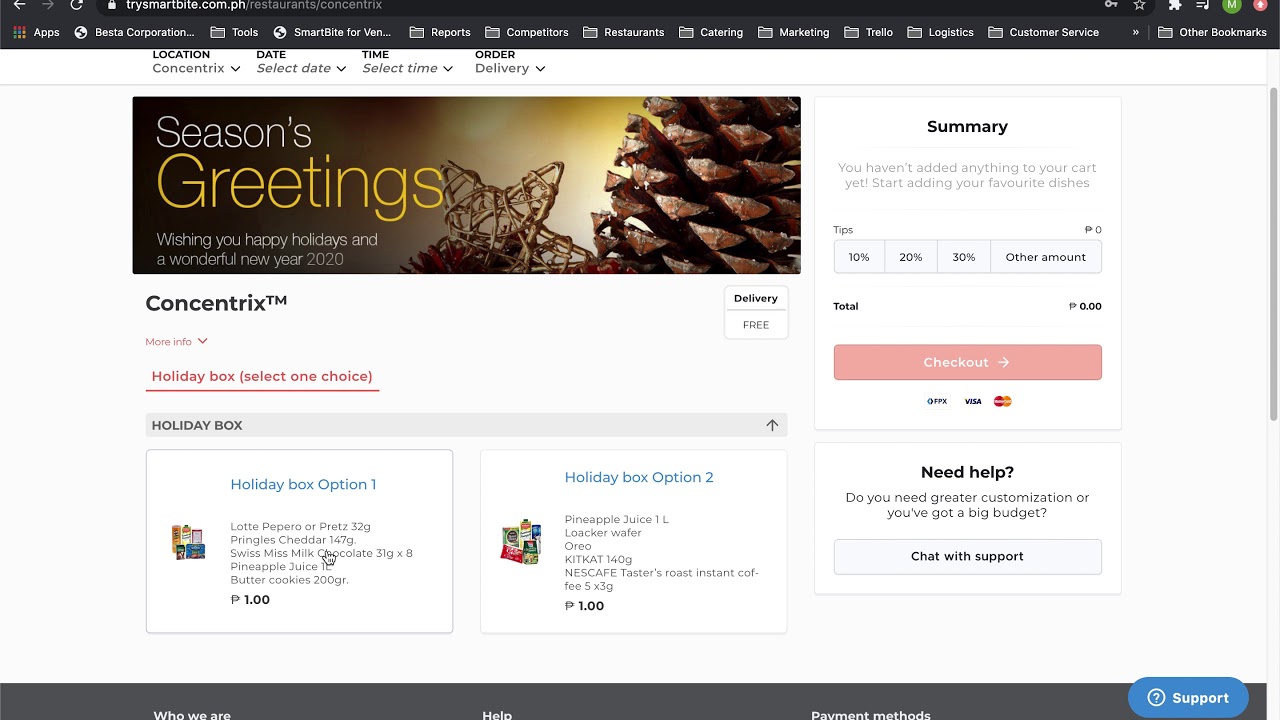Click Holiday box Option 1 product image

coord(188,541)
